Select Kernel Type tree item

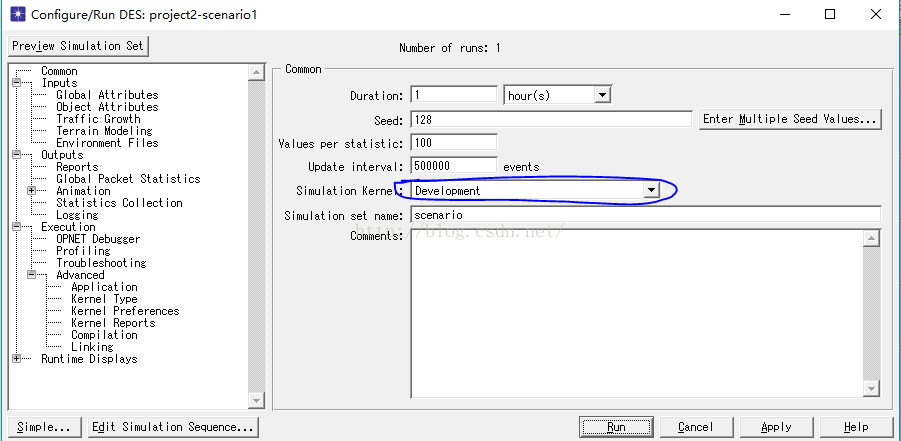coord(104,299)
